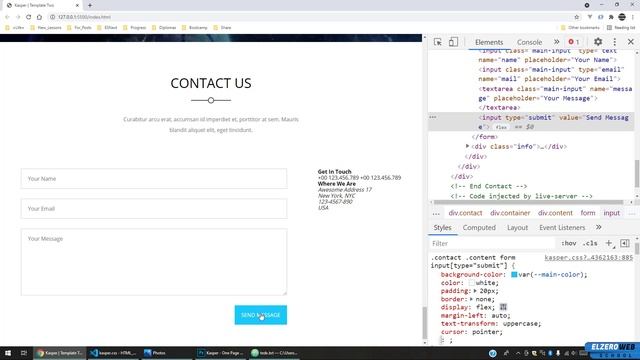Image resolution: width=640 pixels, height=360 pixels.
Task: Click the flex badge on input element
Action: click(501, 127)
